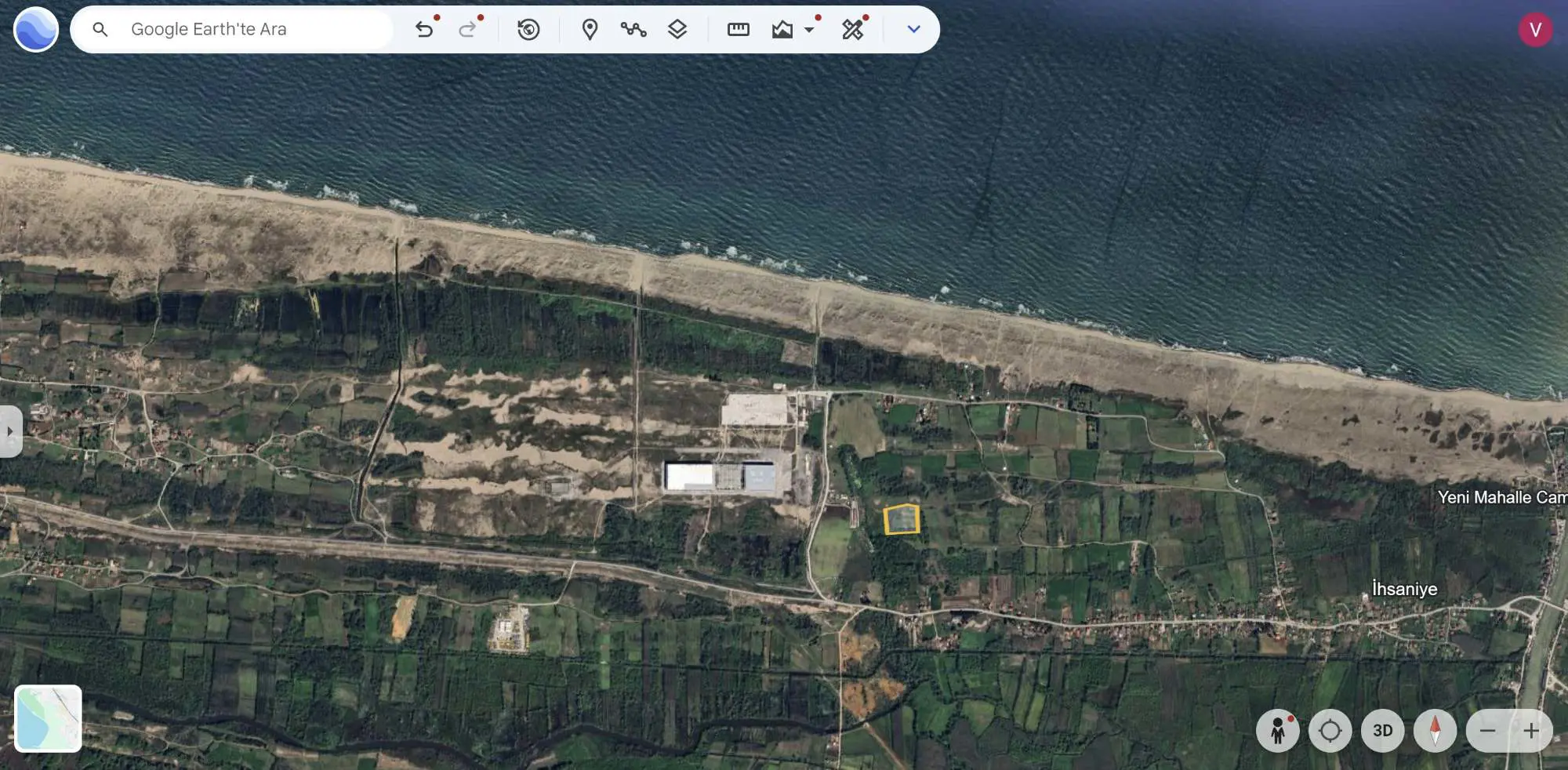Open the Google Earth home logo
This screenshot has width=1568, height=770.
(36, 30)
